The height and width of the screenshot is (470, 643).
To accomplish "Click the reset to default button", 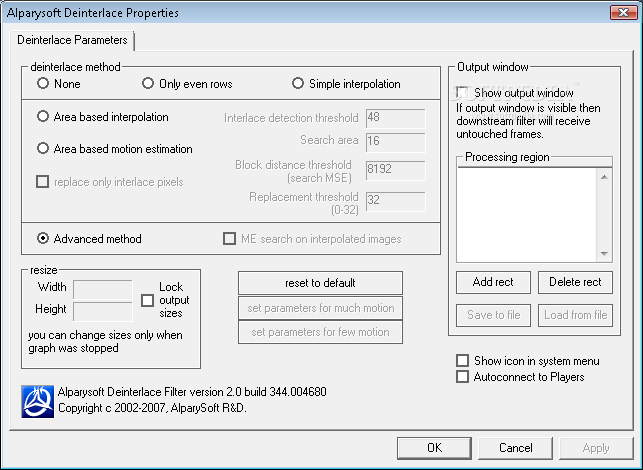I will coord(320,283).
